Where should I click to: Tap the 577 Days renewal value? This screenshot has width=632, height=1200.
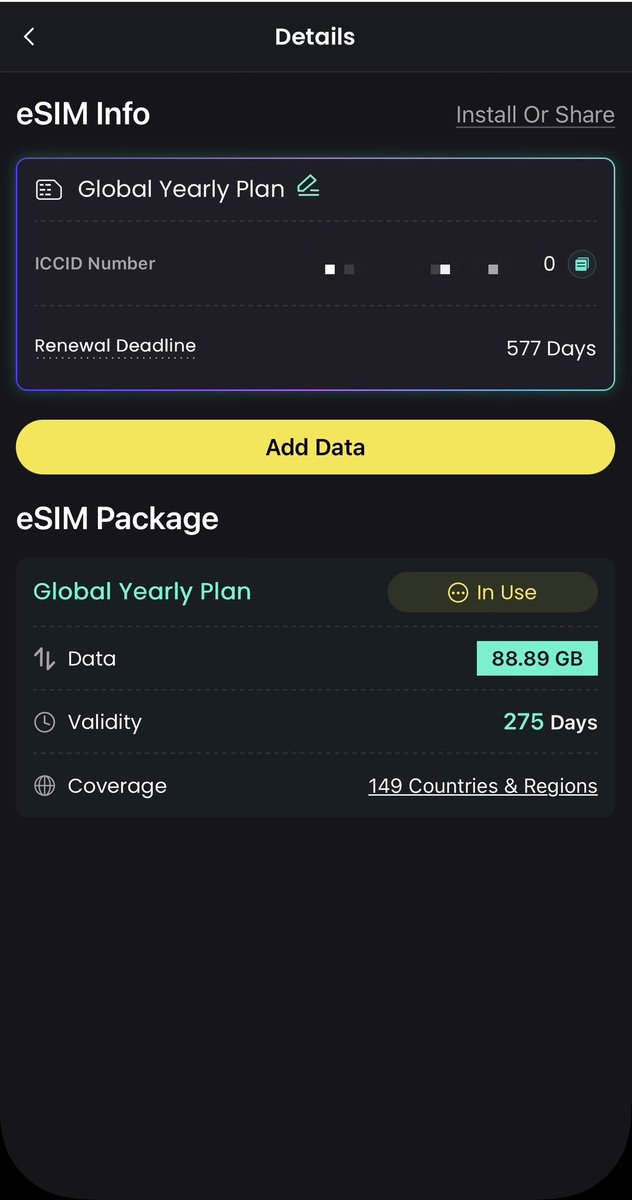551,349
